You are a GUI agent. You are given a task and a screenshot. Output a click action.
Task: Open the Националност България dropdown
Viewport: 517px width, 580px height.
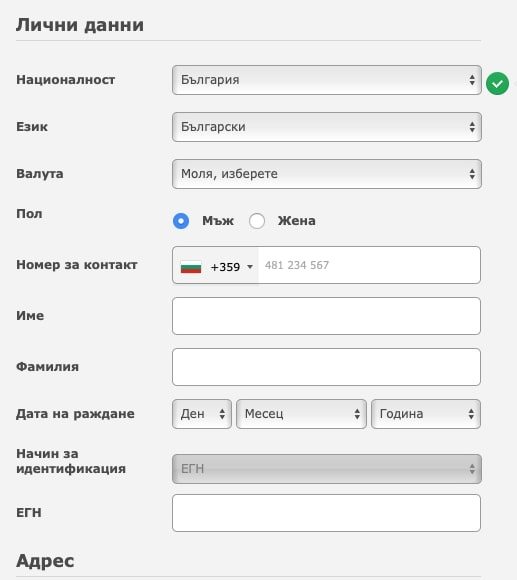click(327, 80)
